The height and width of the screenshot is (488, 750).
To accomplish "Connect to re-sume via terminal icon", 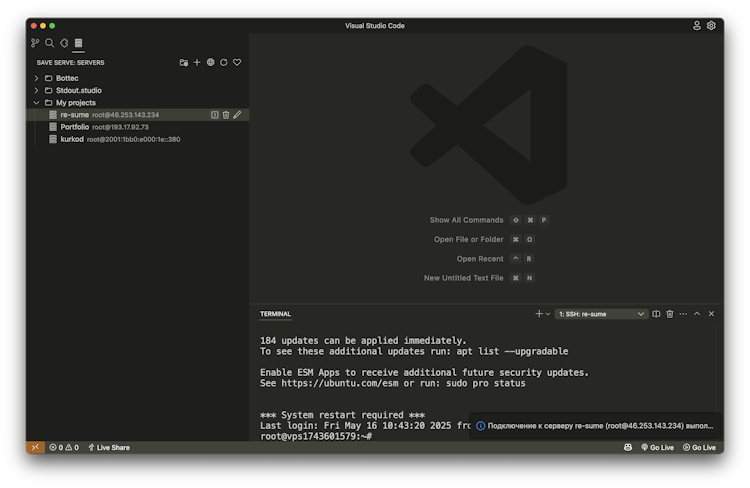I will click(x=215, y=115).
